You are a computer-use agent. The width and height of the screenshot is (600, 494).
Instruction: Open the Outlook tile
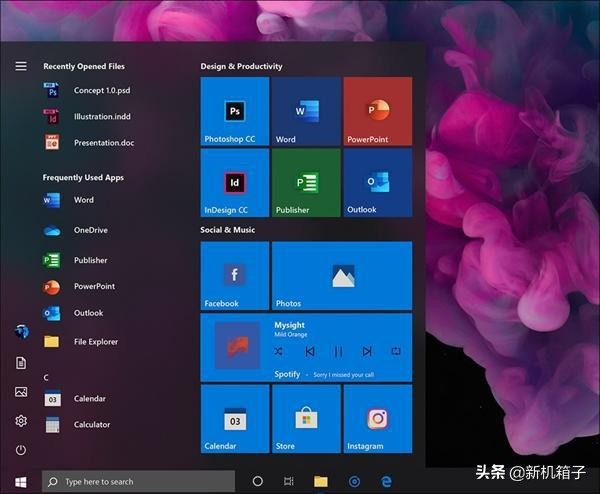[x=378, y=183]
